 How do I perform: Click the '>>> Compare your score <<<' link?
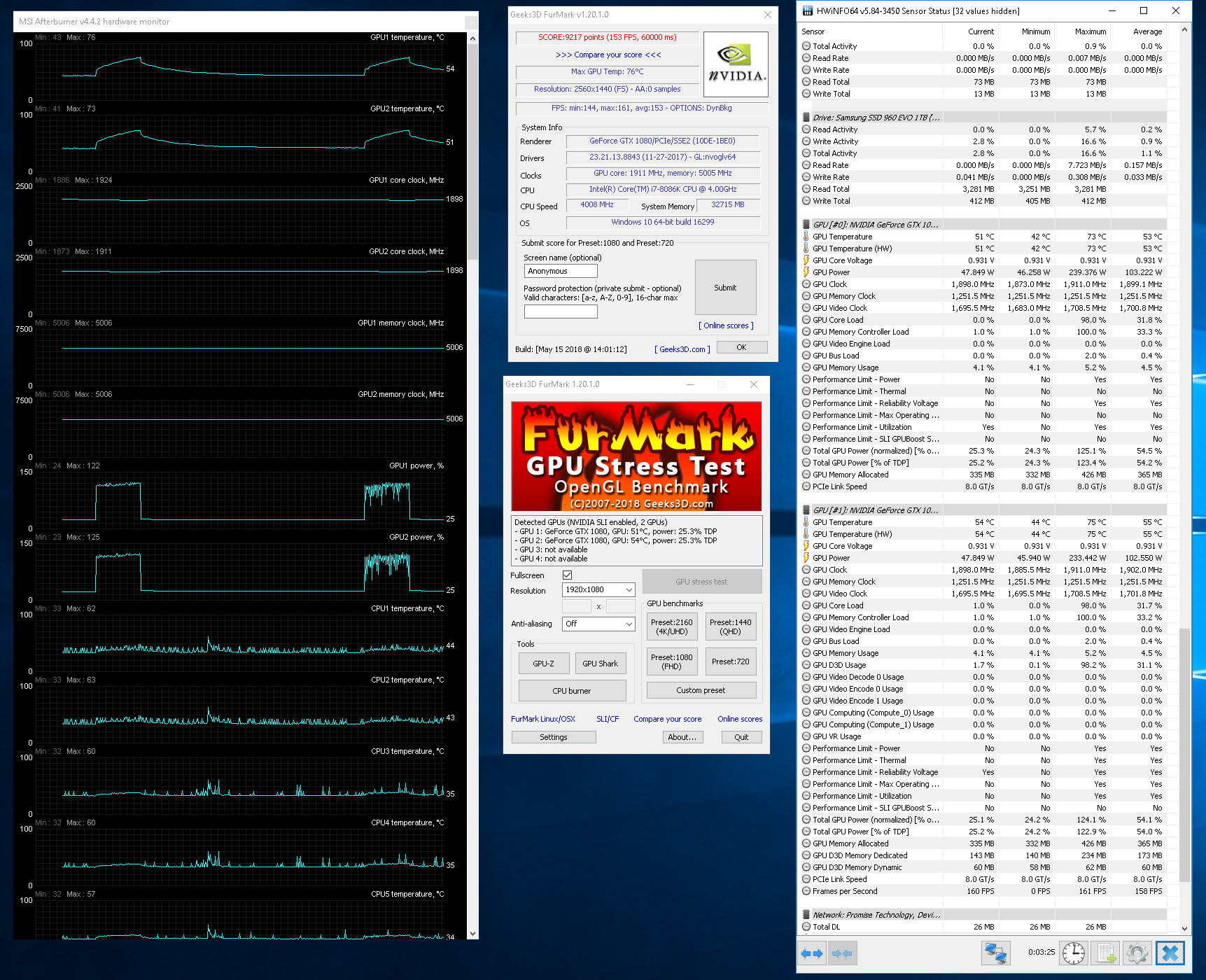608,55
